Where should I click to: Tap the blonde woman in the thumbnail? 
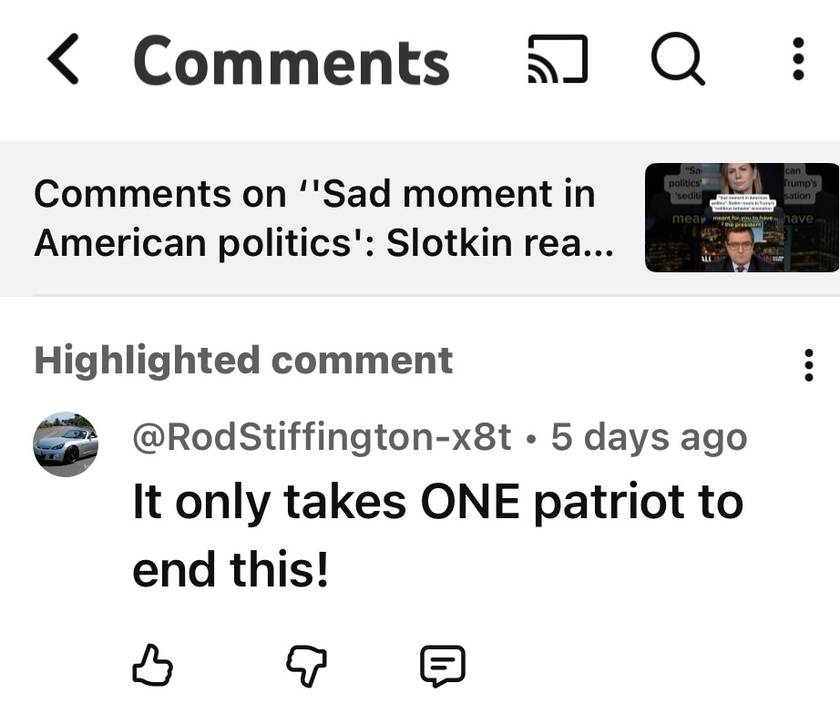coord(741,180)
